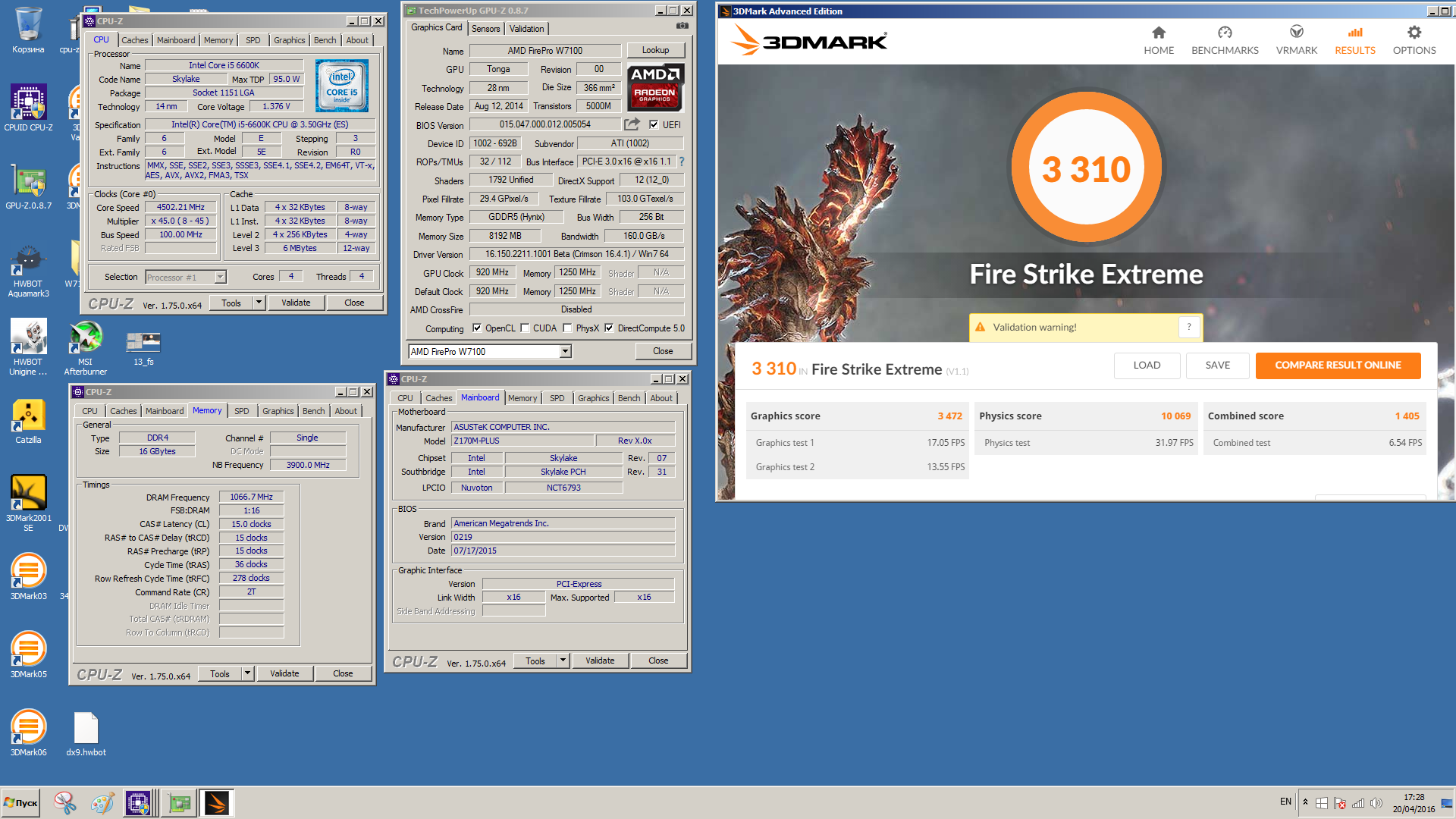Open the Sensors tab in GPU-Z
The image size is (1456, 819).
tap(485, 29)
